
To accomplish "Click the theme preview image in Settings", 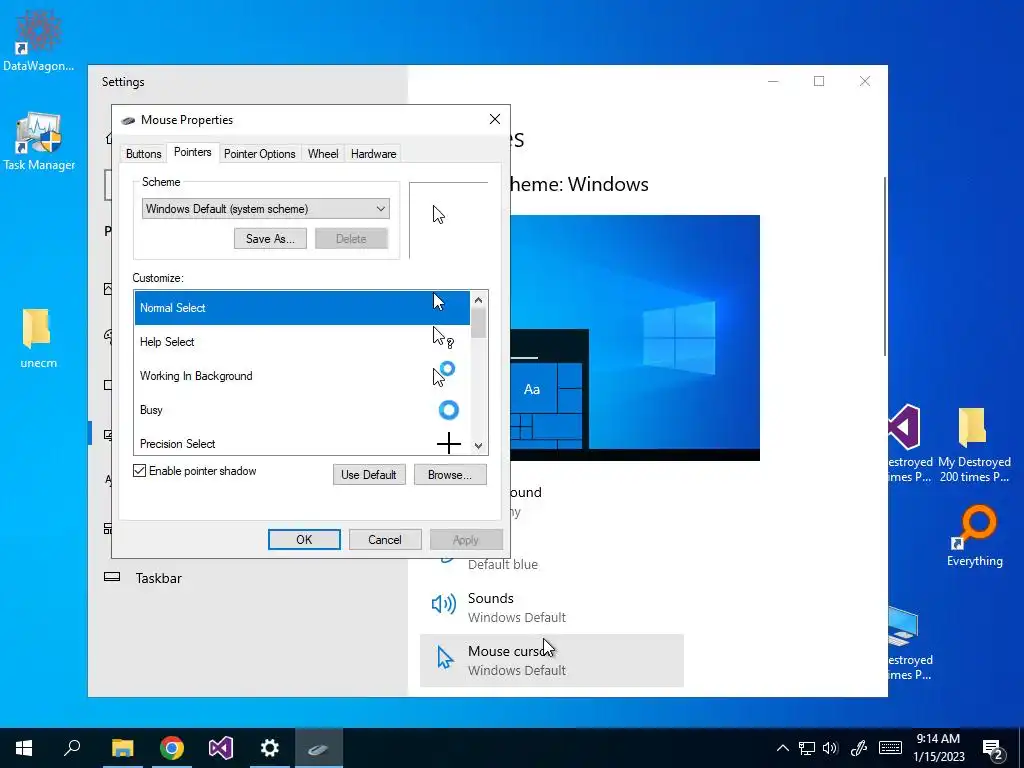I will [x=635, y=338].
